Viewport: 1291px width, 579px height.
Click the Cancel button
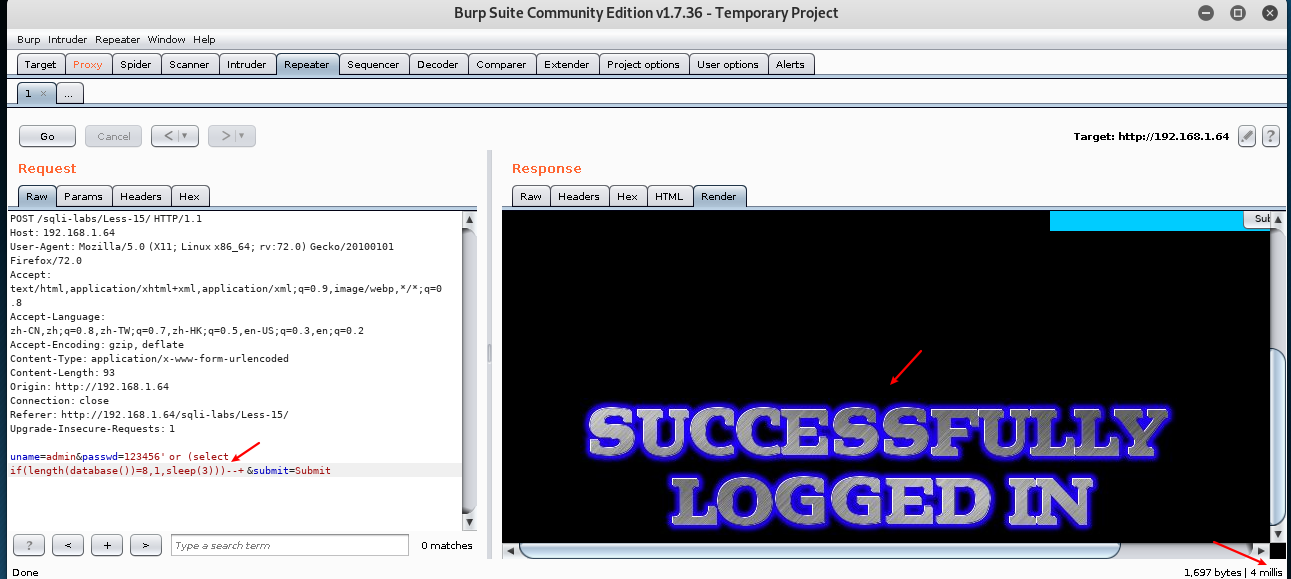click(x=113, y=136)
